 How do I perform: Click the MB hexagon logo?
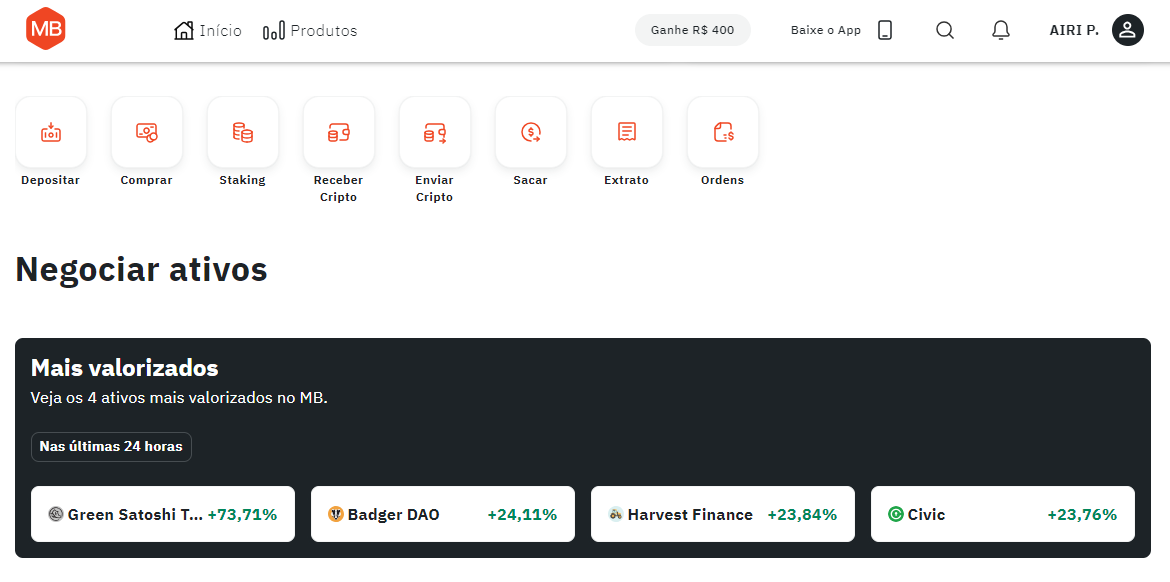[x=46, y=29]
